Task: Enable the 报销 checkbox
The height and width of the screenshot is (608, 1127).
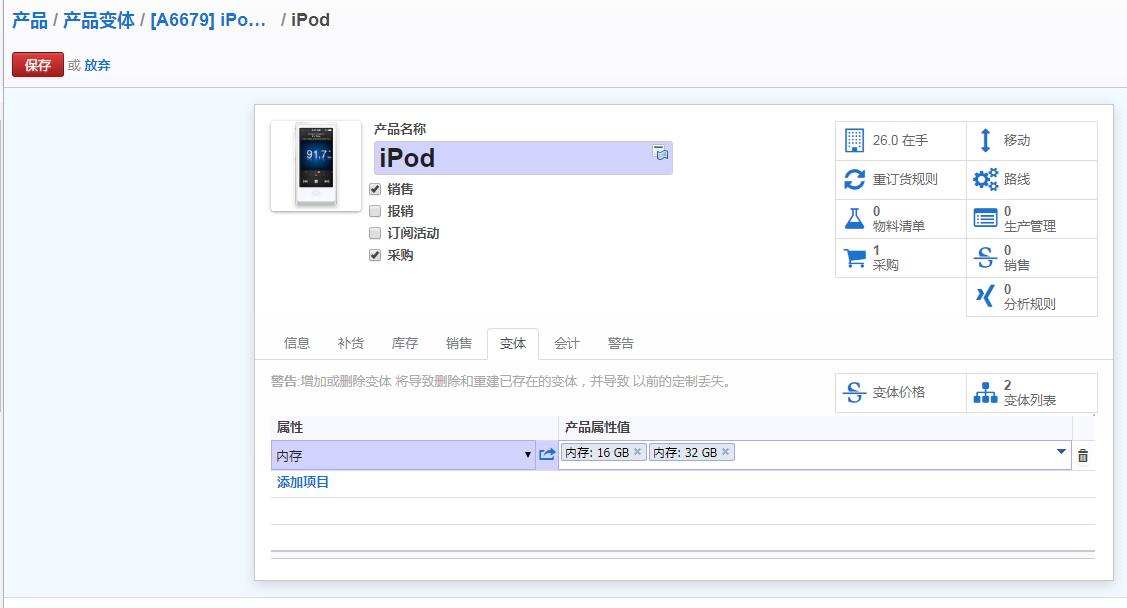Action: tap(374, 211)
